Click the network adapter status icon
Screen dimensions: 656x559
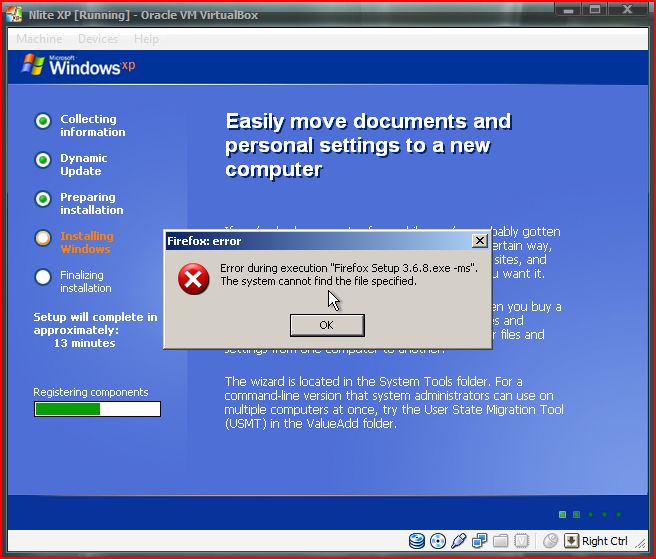tap(479, 541)
